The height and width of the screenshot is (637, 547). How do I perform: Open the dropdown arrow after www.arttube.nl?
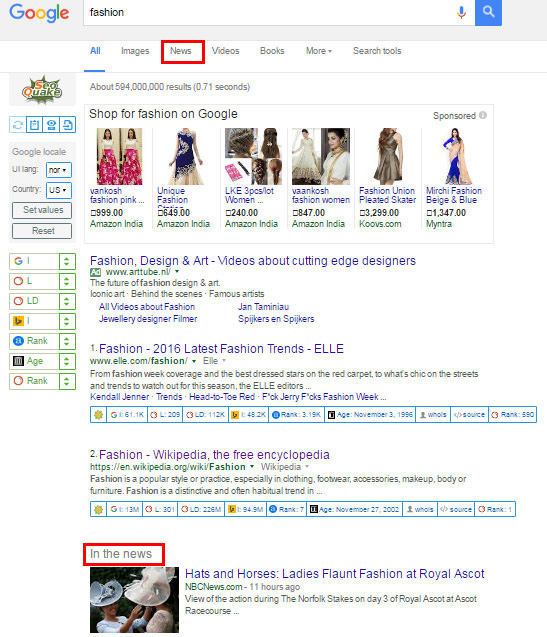point(177,271)
